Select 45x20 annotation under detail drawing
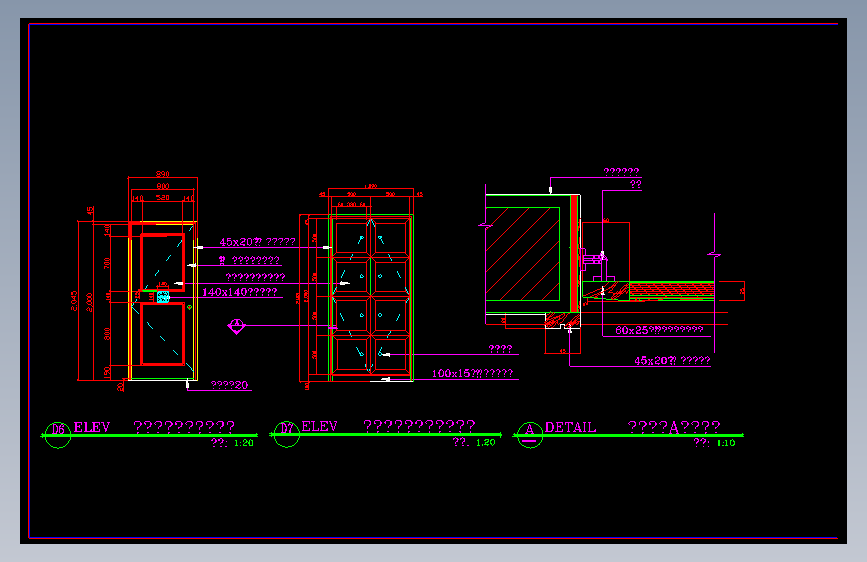Screen dimensions: 867x562 672,361
